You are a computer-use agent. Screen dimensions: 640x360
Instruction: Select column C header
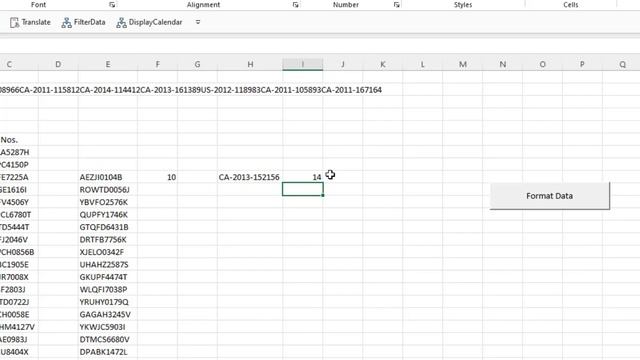pyautogui.click(x=19, y=64)
